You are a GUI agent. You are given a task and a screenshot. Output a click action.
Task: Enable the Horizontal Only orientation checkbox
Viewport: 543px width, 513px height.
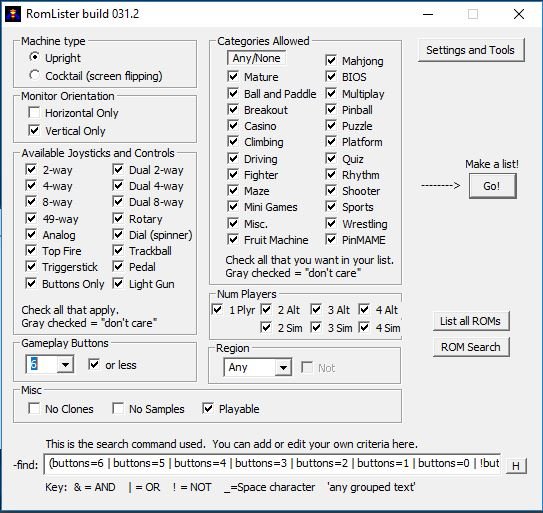pyautogui.click(x=34, y=112)
